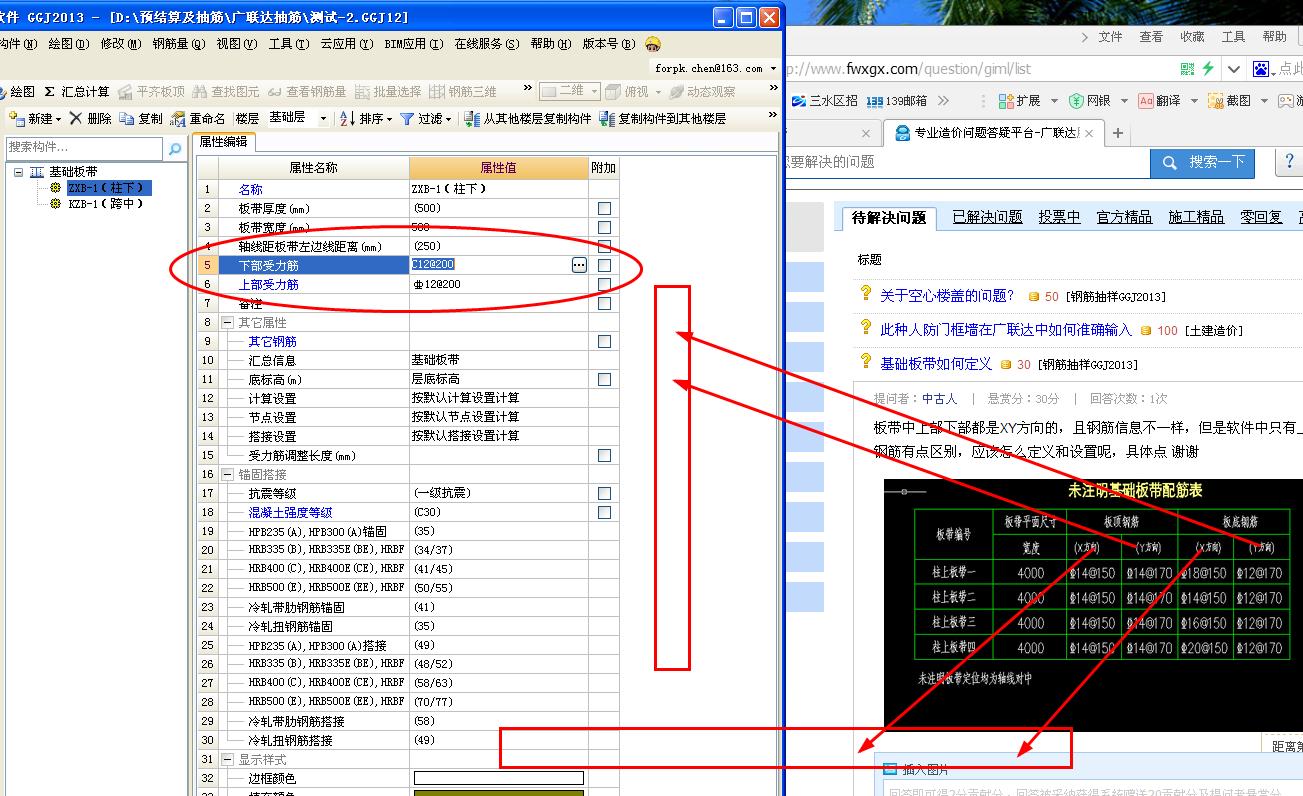Viewport: 1303px width, 796px height.
Task: Tick the 附加 checkbox for 其它钢筋
Action: 604,341
